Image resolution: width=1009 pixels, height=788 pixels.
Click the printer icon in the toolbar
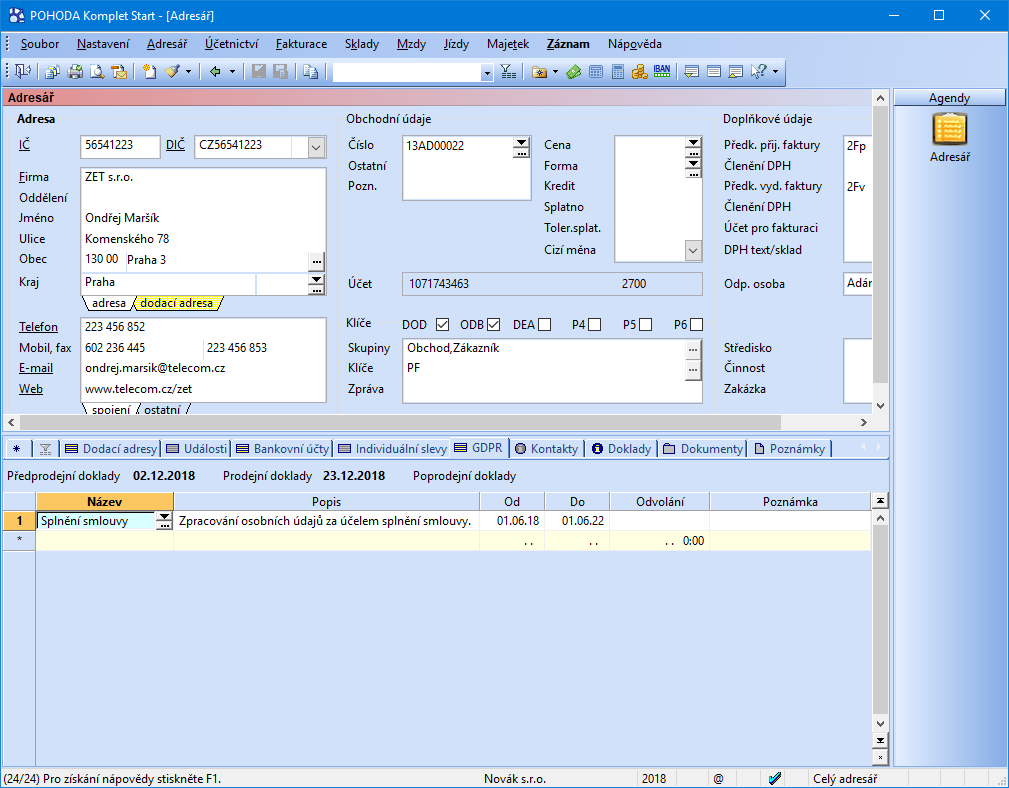coord(75,71)
